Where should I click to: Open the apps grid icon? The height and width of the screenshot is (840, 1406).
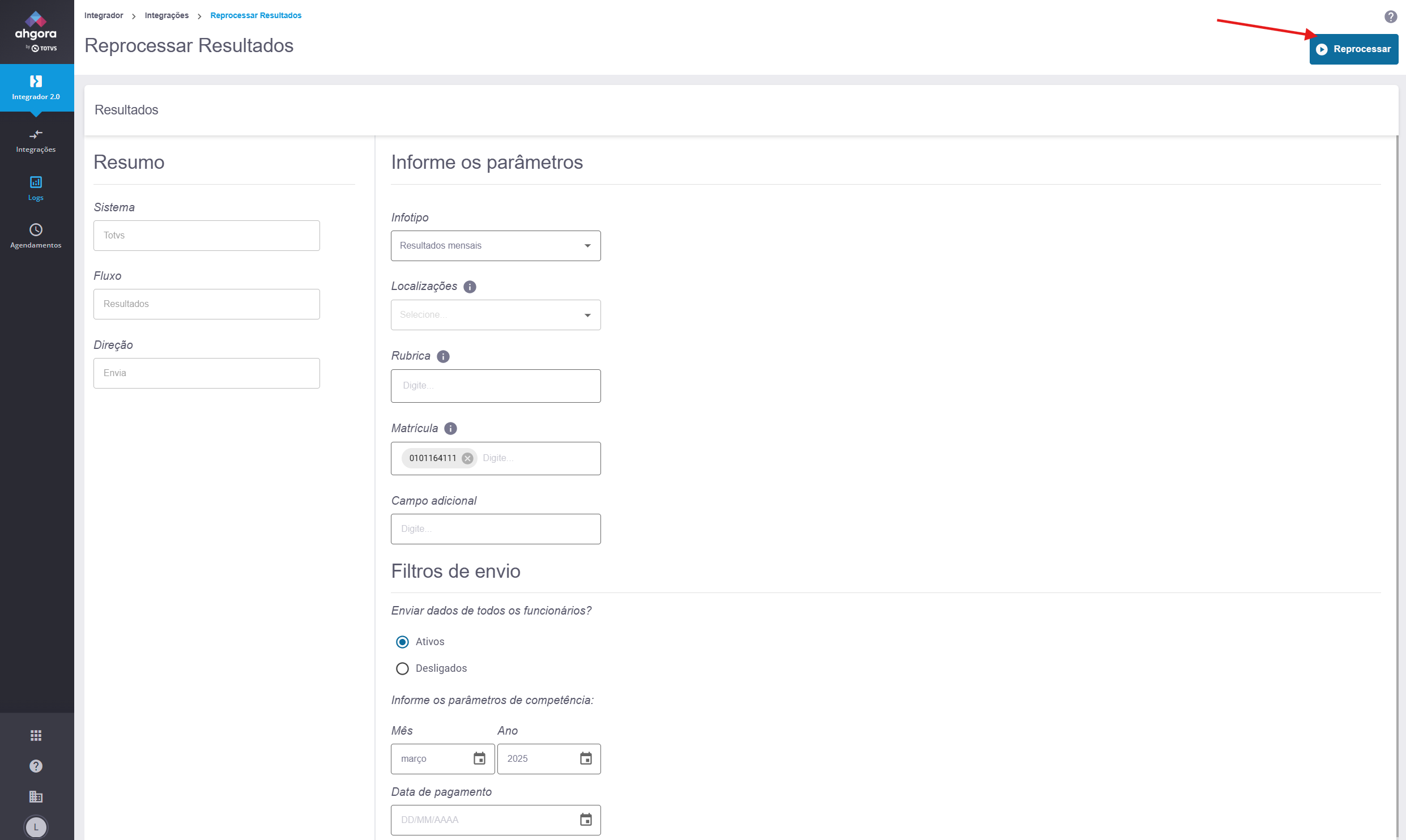click(36, 735)
